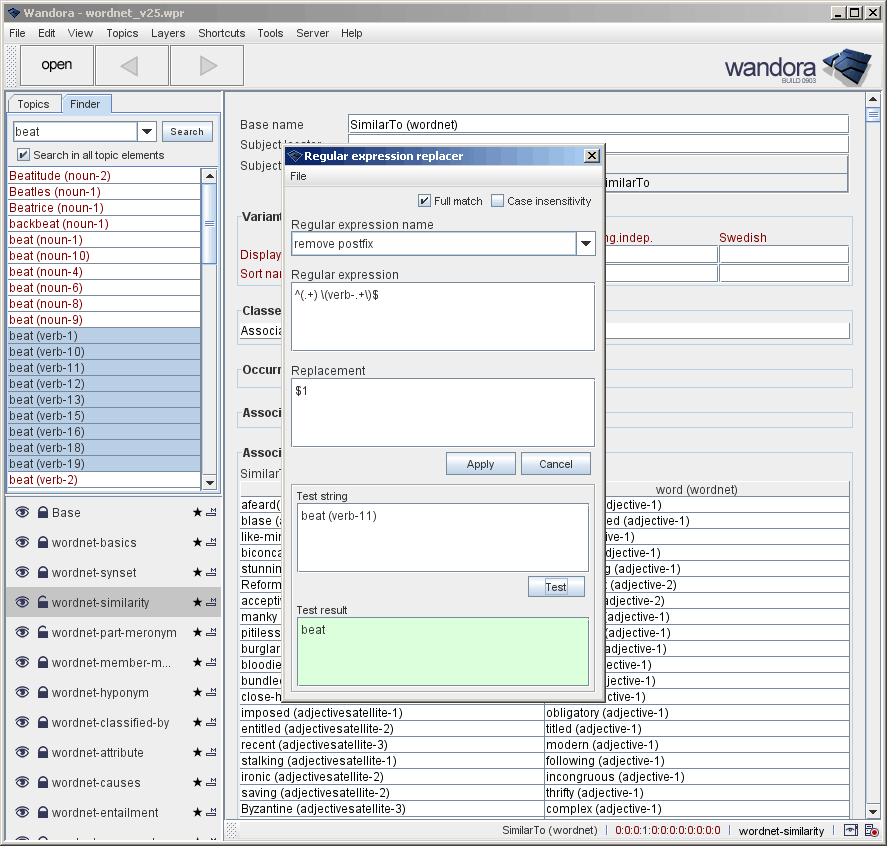Screen dimensions: 887x846
Task: Open the Tools menu
Action: (x=269, y=33)
